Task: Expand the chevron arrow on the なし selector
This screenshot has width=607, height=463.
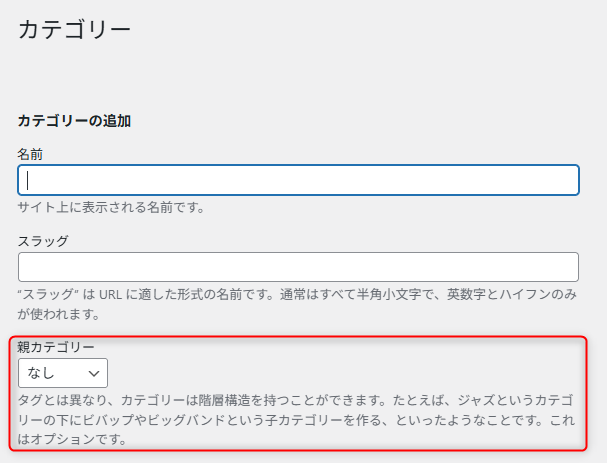Action: click(94, 374)
